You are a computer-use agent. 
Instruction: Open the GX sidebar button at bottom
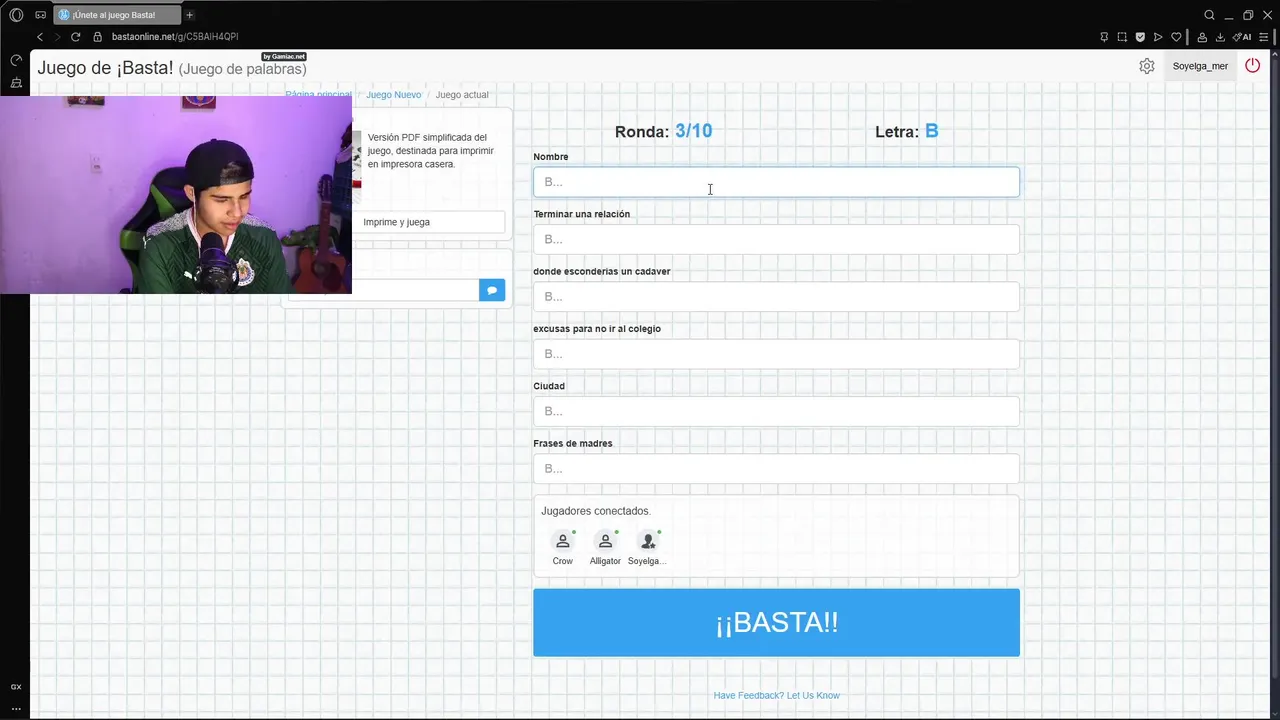(x=16, y=687)
